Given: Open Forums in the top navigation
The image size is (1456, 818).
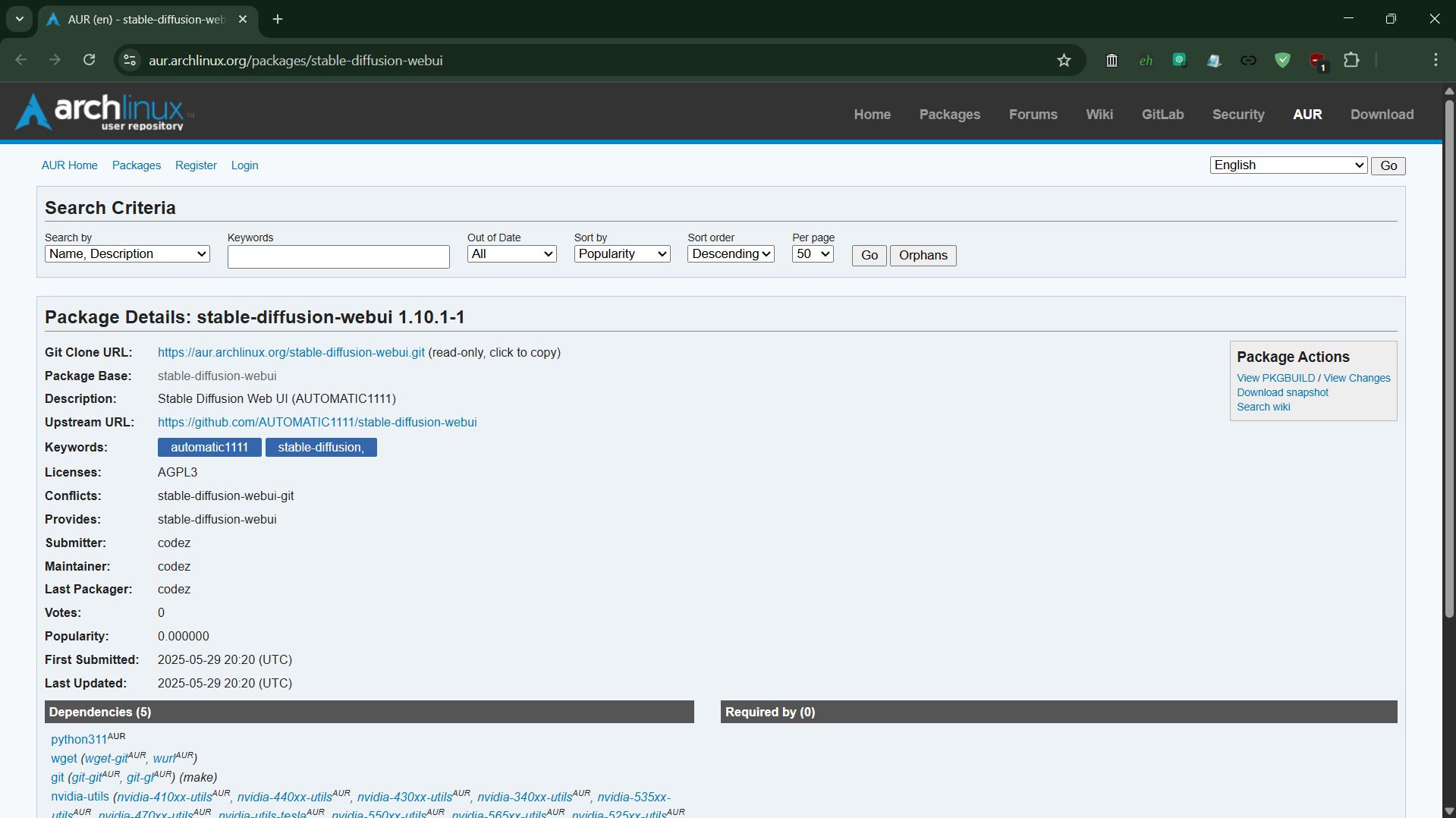Looking at the screenshot, I should [1033, 114].
